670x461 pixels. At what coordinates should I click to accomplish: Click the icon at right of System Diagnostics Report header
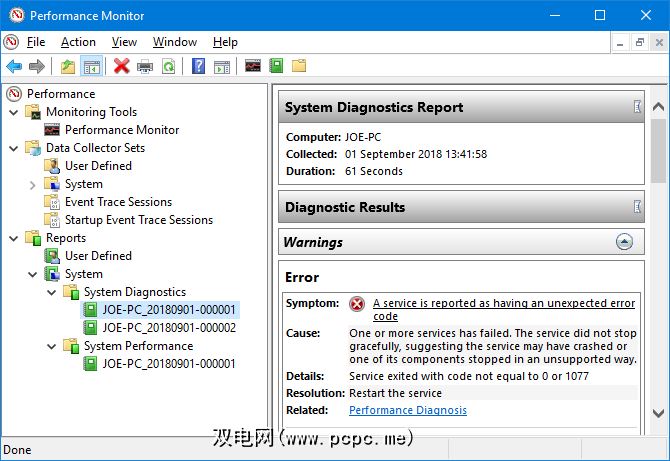(x=637, y=107)
